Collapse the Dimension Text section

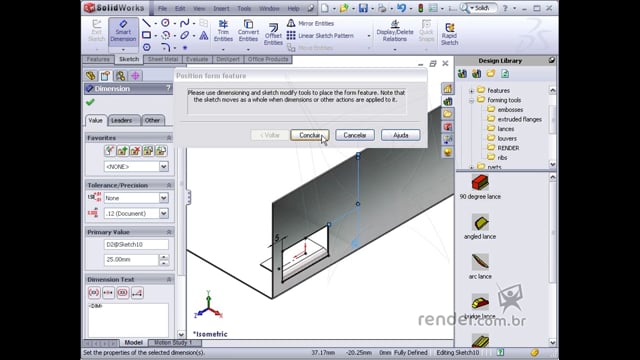[169, 279]
